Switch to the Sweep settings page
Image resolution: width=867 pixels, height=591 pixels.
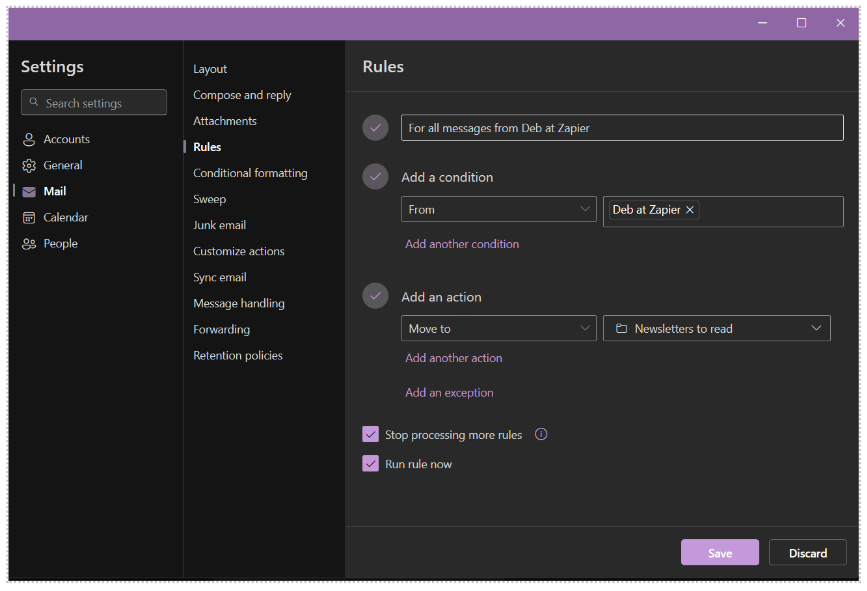(x=209, y=198)
